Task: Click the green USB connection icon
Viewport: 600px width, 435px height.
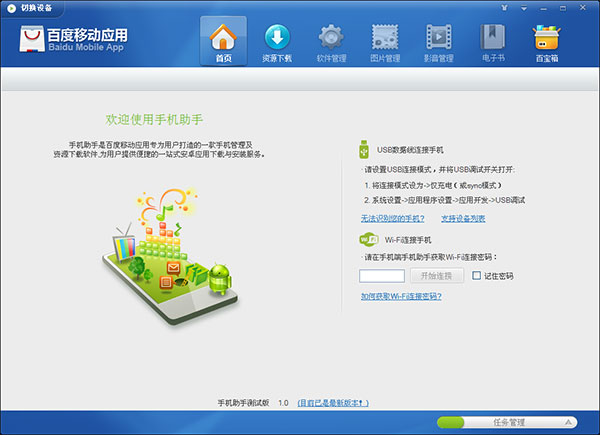Action: 364,150
